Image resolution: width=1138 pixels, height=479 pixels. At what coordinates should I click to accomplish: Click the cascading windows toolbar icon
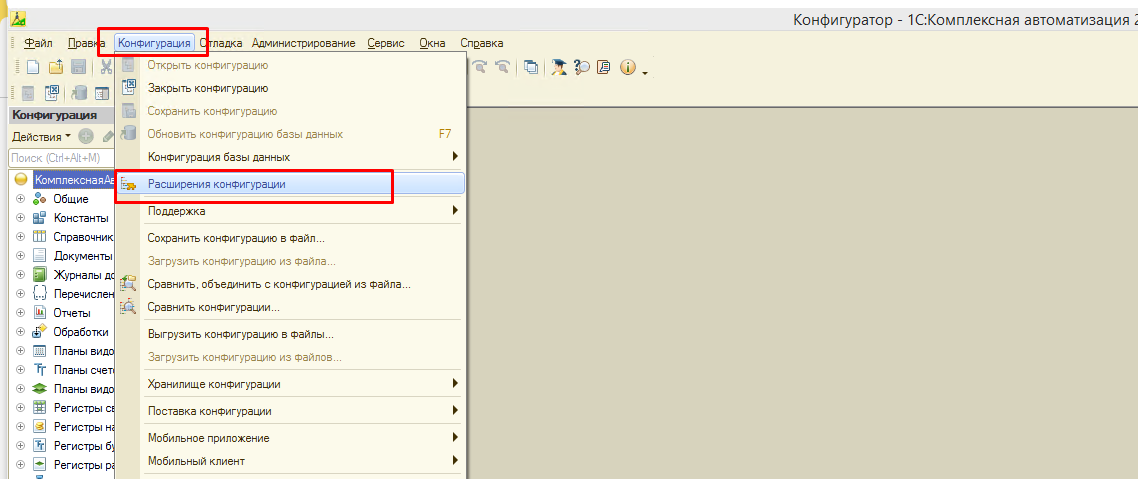(x=531, y=67)
